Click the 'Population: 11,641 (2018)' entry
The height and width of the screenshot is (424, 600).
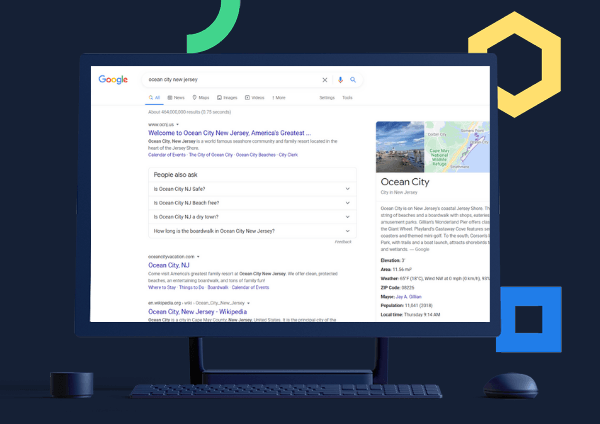click(406, 305)
